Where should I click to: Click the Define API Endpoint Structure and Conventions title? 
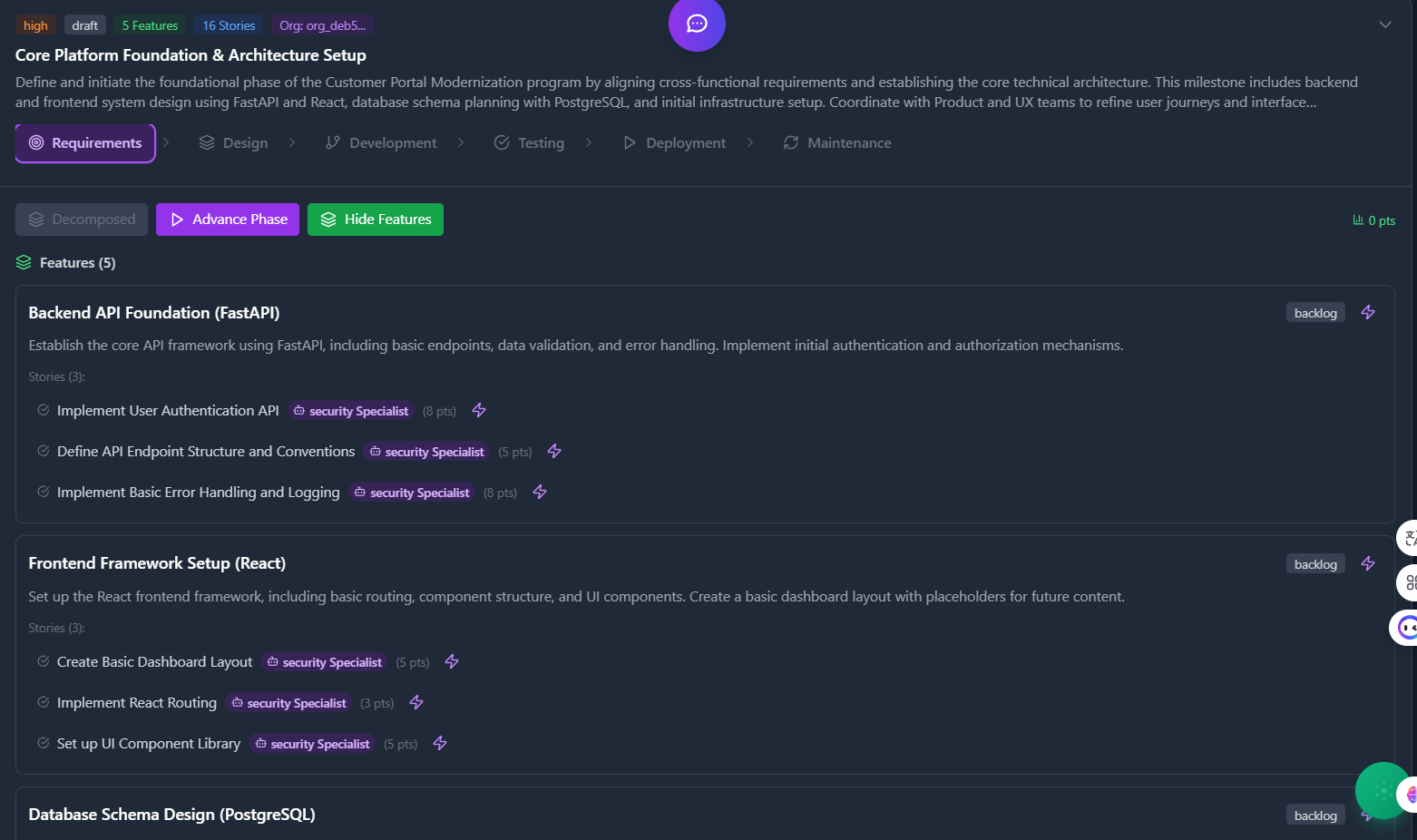pyautogui.click(x=206, y=452)
